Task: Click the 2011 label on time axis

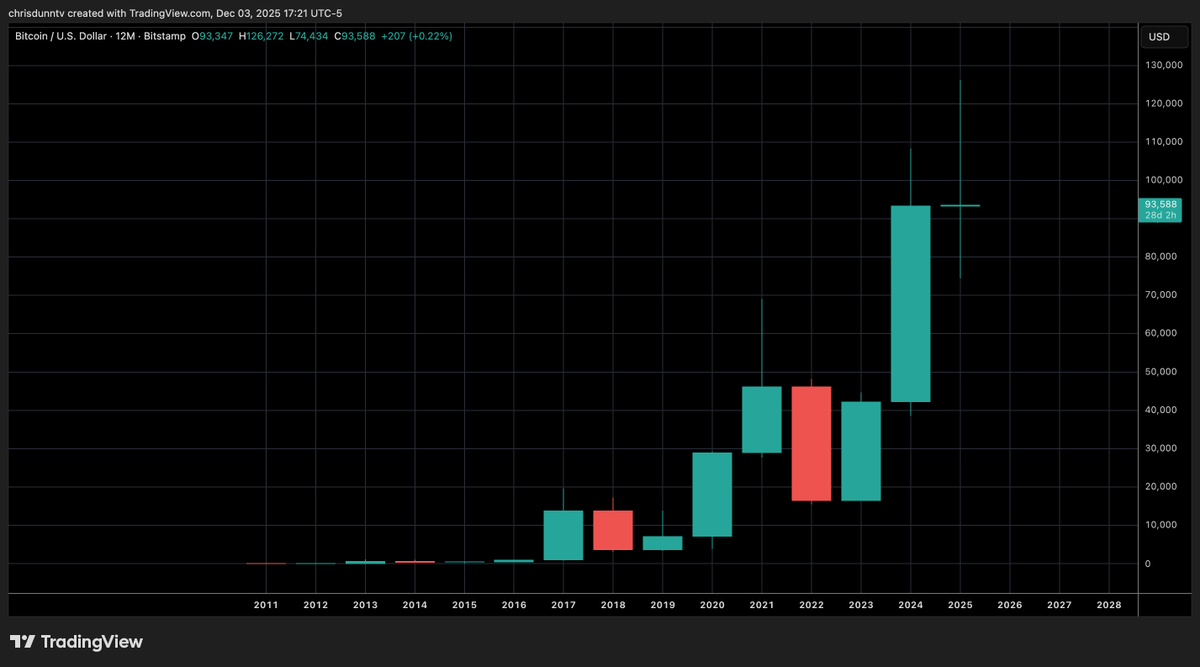Action: click(x=266, y=604)
